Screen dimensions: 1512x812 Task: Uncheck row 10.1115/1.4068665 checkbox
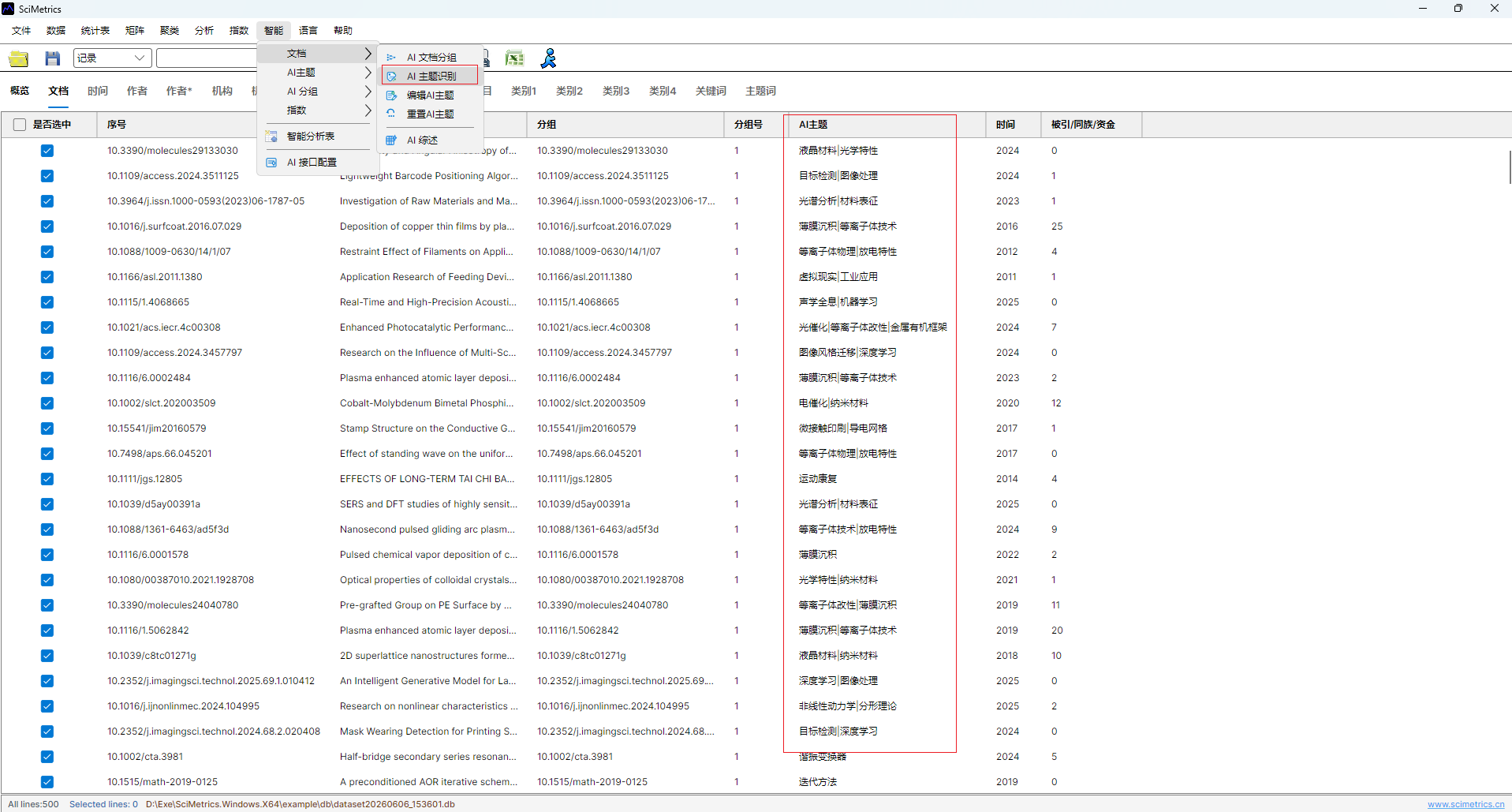tap(47, 302)
